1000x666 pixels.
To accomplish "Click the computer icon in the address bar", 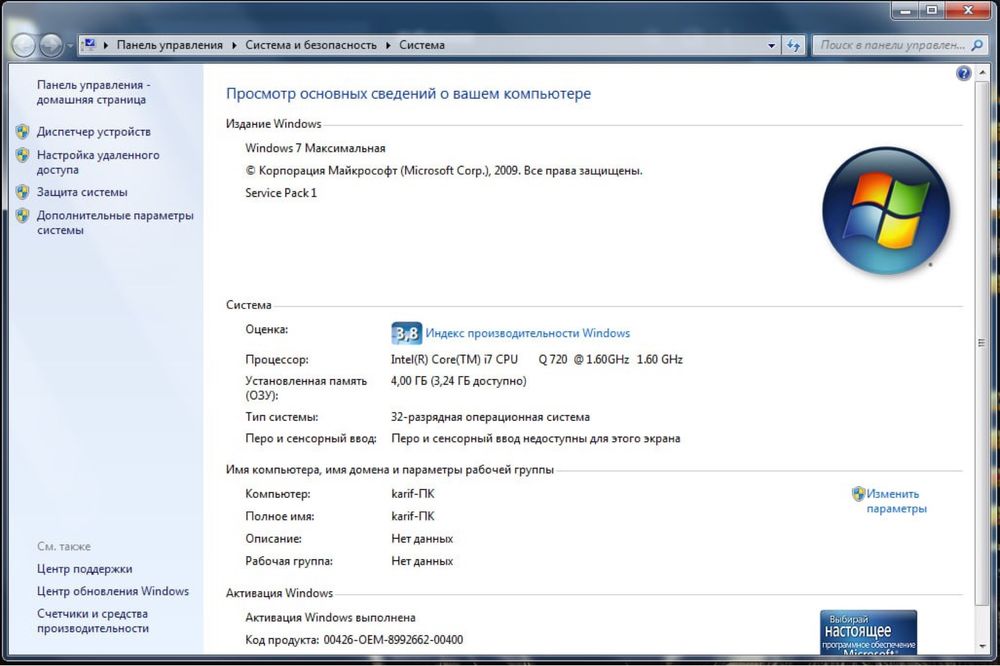I will (89, 45).
